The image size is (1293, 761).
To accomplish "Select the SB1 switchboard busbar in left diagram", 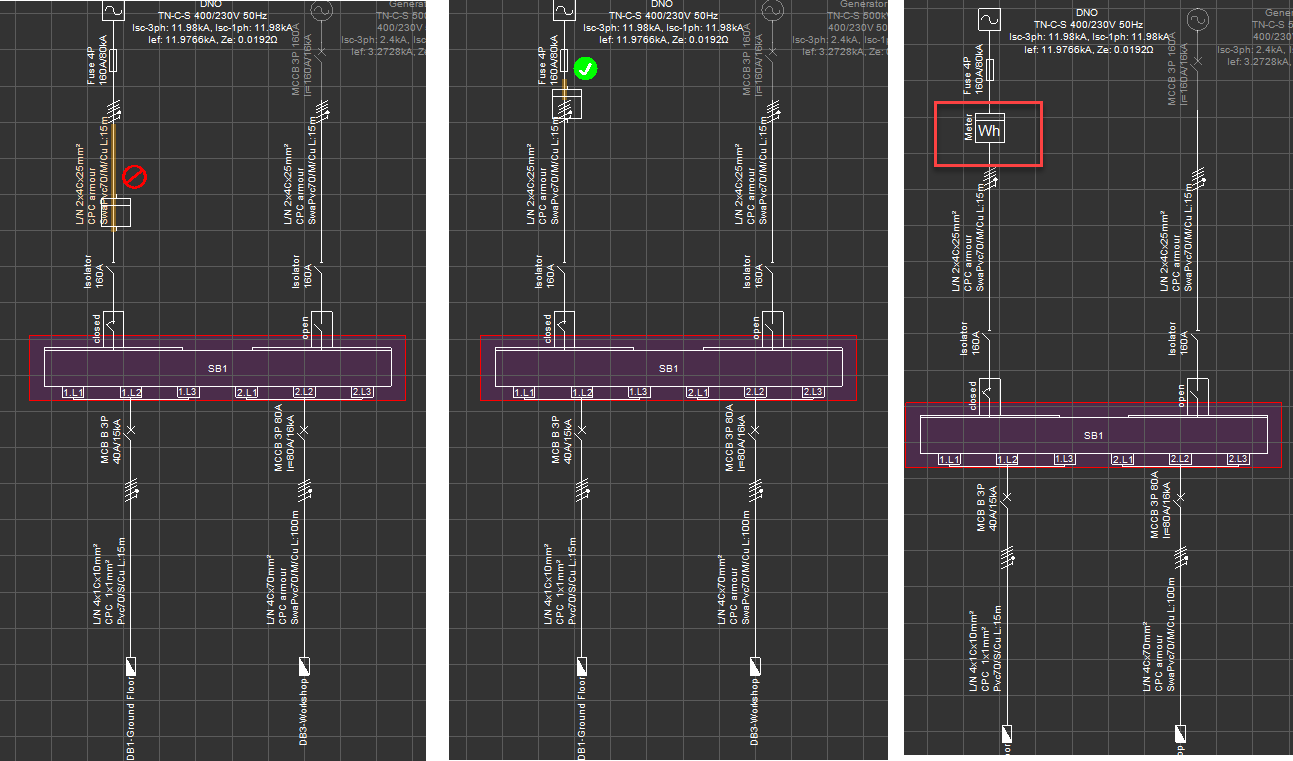I will coord(217,367).
